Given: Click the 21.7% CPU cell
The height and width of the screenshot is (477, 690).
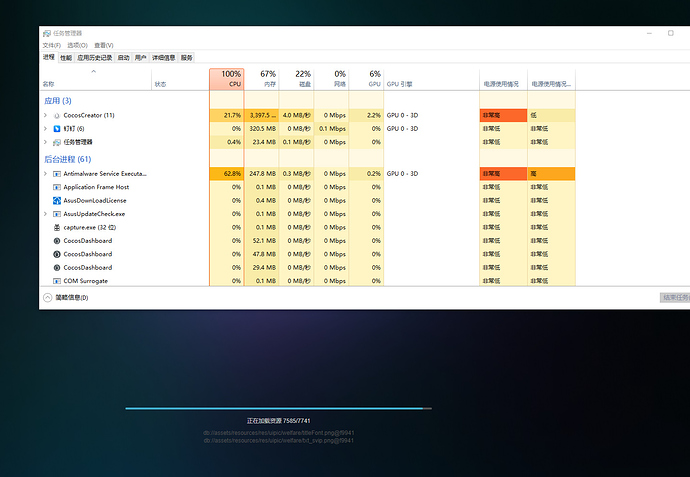Looking at the screenshot, I should 227,115.
